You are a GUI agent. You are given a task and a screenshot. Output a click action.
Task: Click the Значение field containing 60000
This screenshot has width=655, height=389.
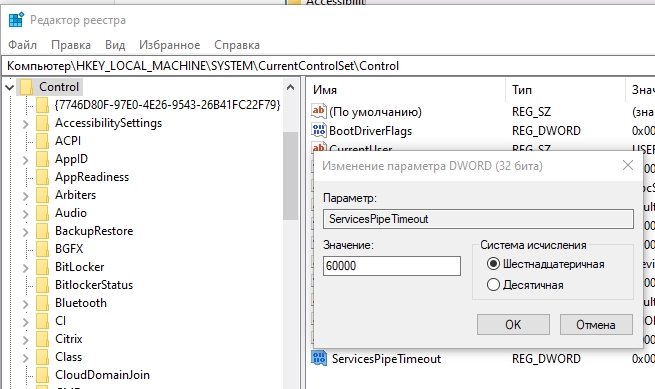point(392,266)
